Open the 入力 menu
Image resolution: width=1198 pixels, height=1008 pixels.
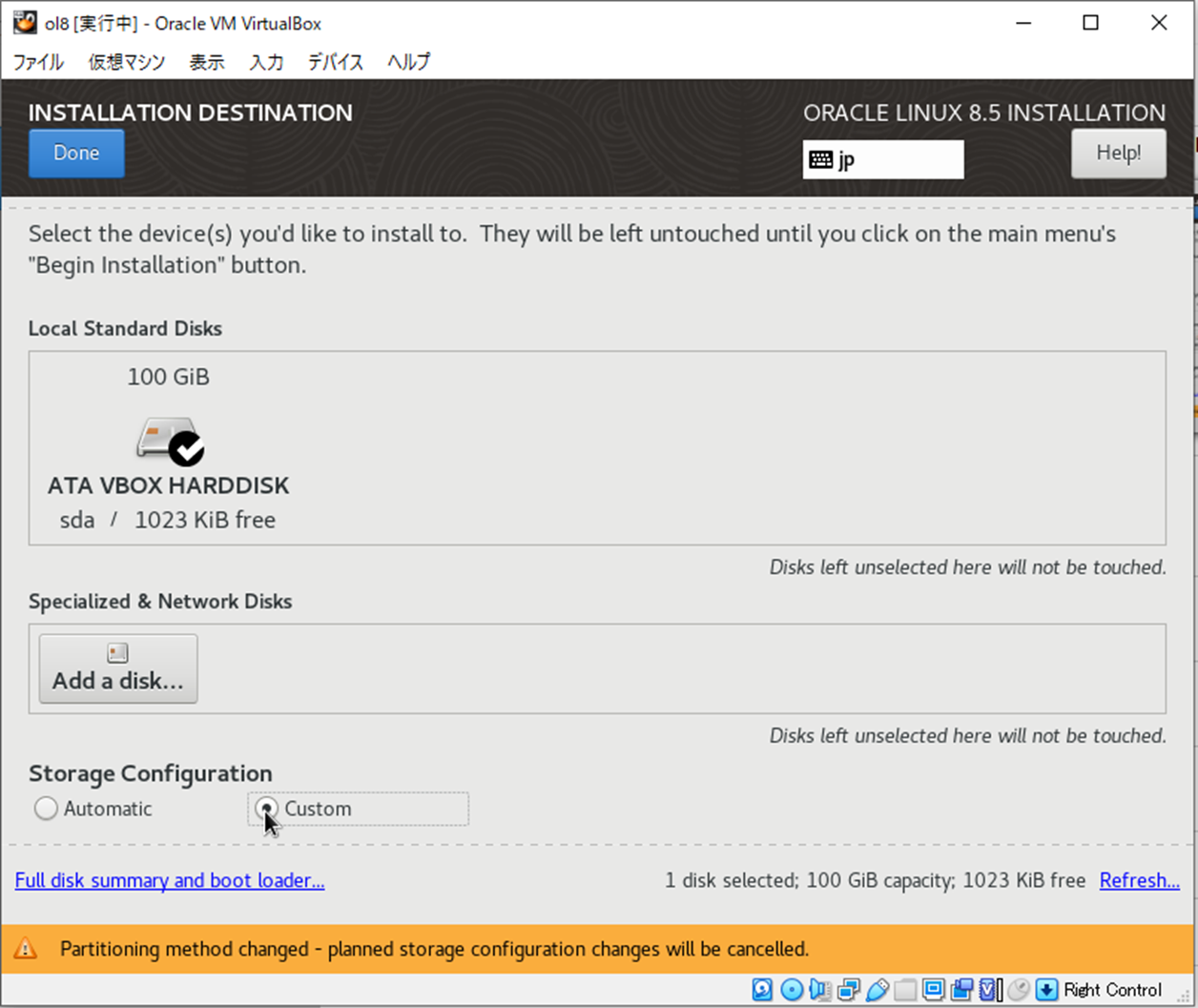[266, 62]
